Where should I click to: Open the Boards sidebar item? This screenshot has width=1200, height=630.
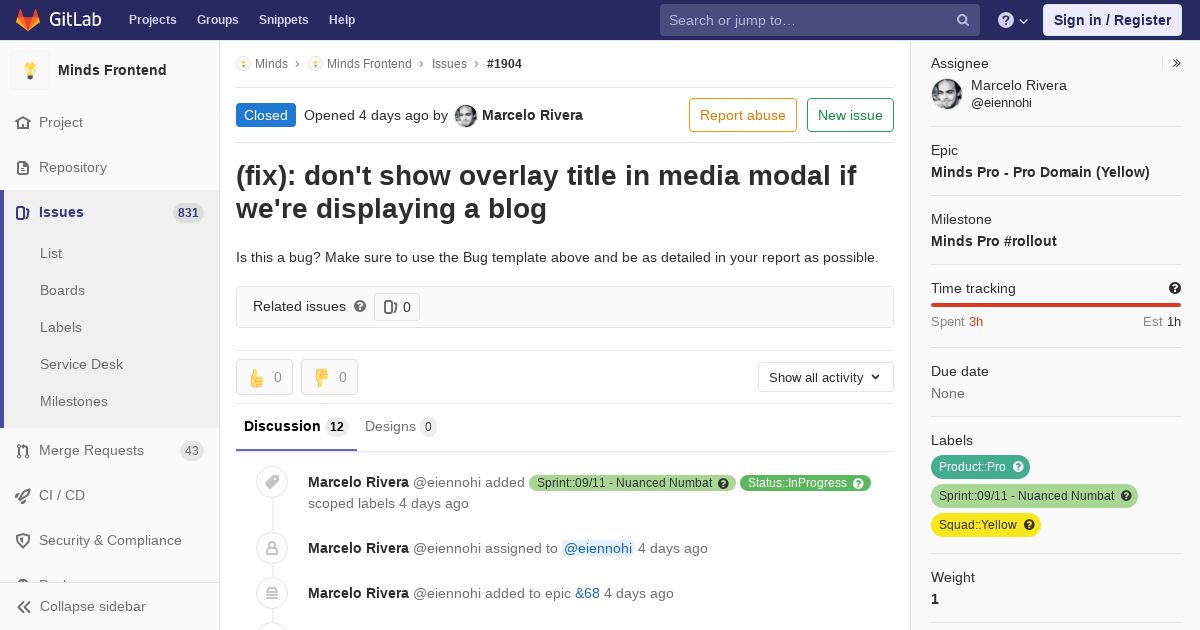[62, 290]
